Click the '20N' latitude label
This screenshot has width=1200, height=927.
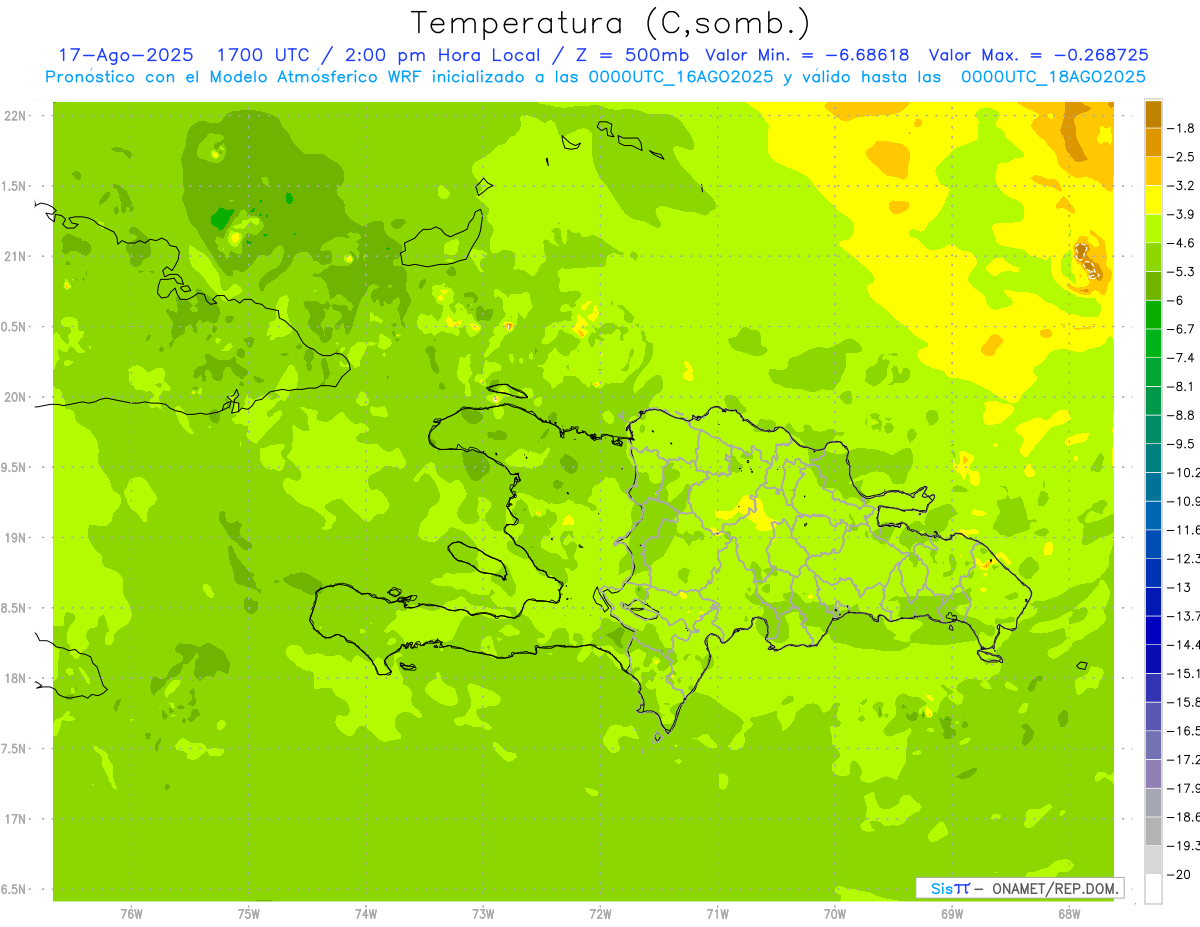(x=16, y=397)
